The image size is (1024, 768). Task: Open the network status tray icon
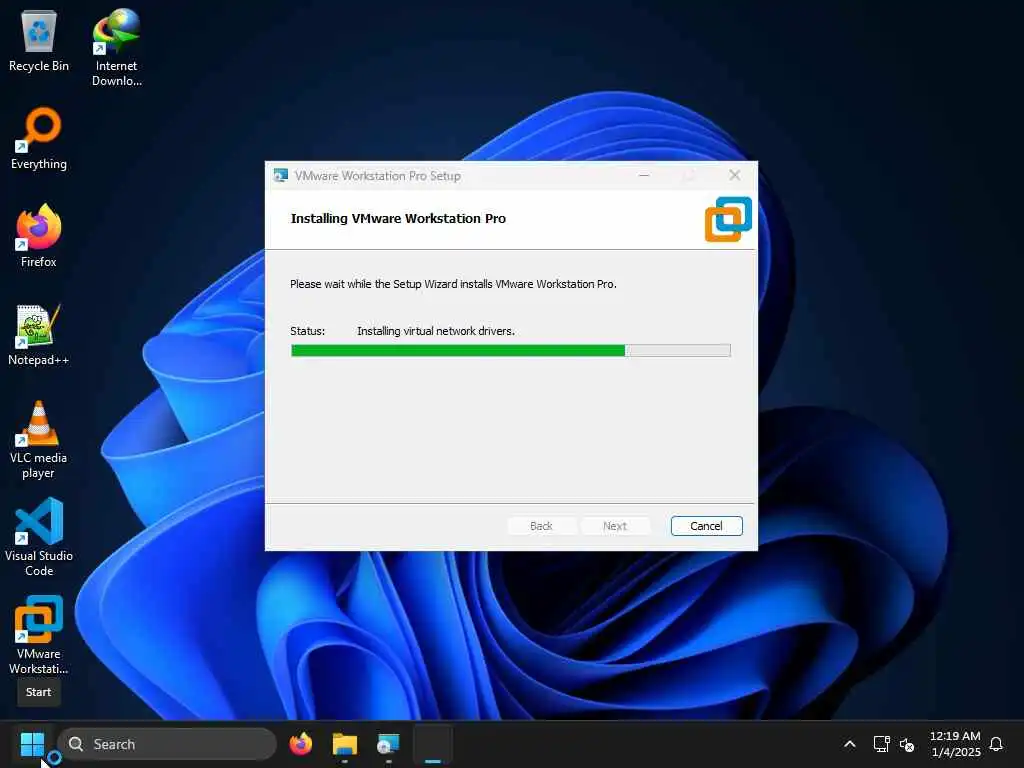(881, 744)
